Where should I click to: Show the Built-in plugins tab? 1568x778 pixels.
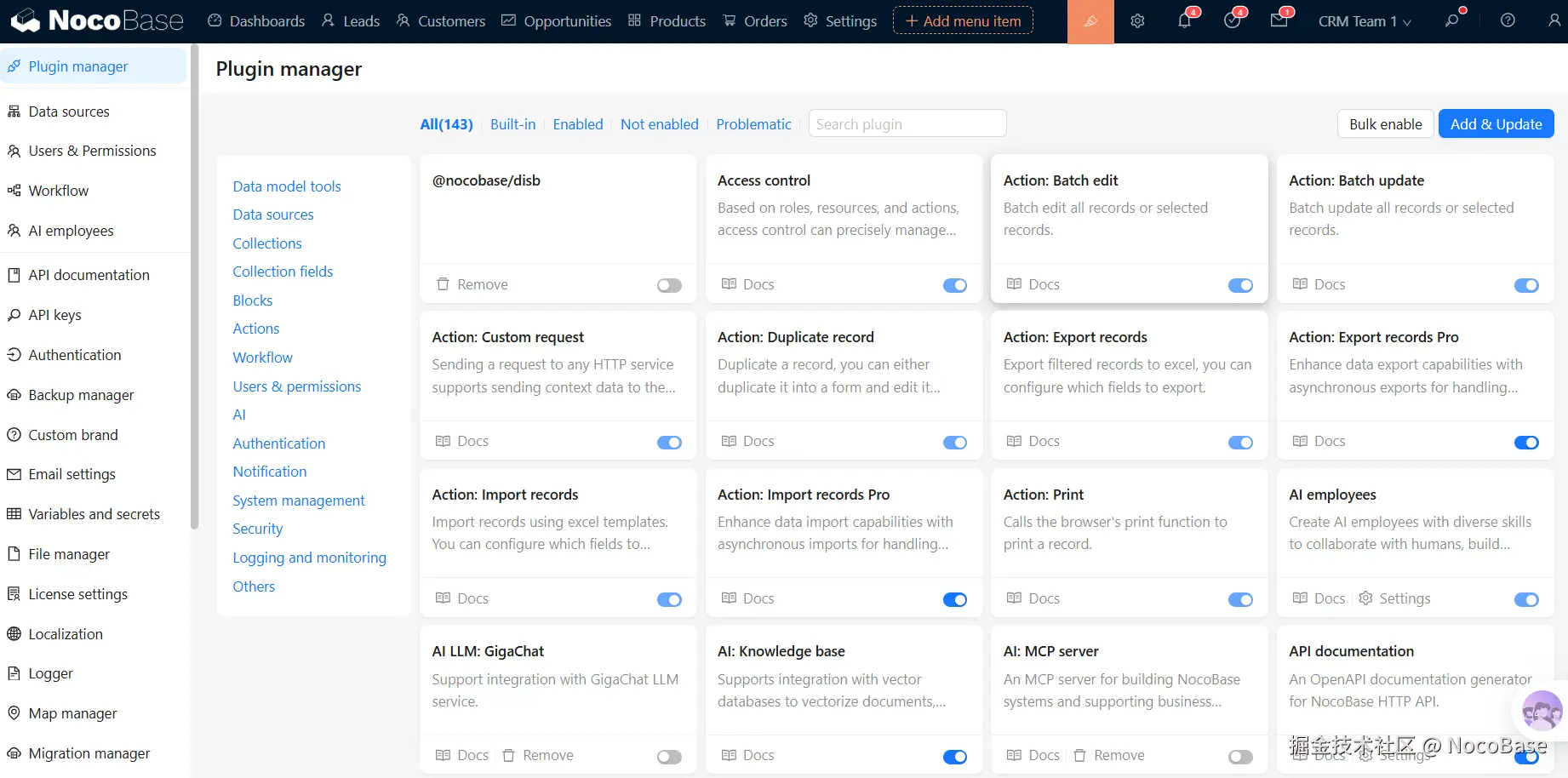point(513,124)
